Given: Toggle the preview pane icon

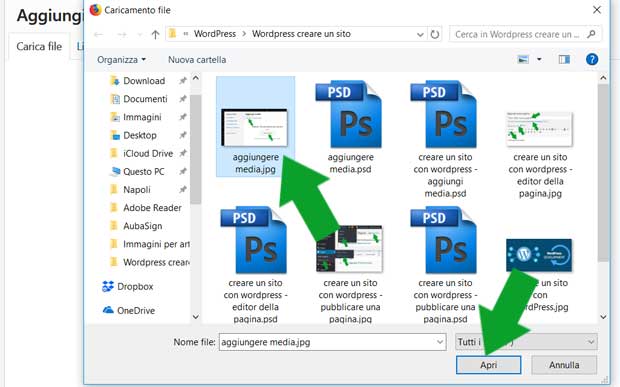Looking at the screenshot, I should point(564,60).
